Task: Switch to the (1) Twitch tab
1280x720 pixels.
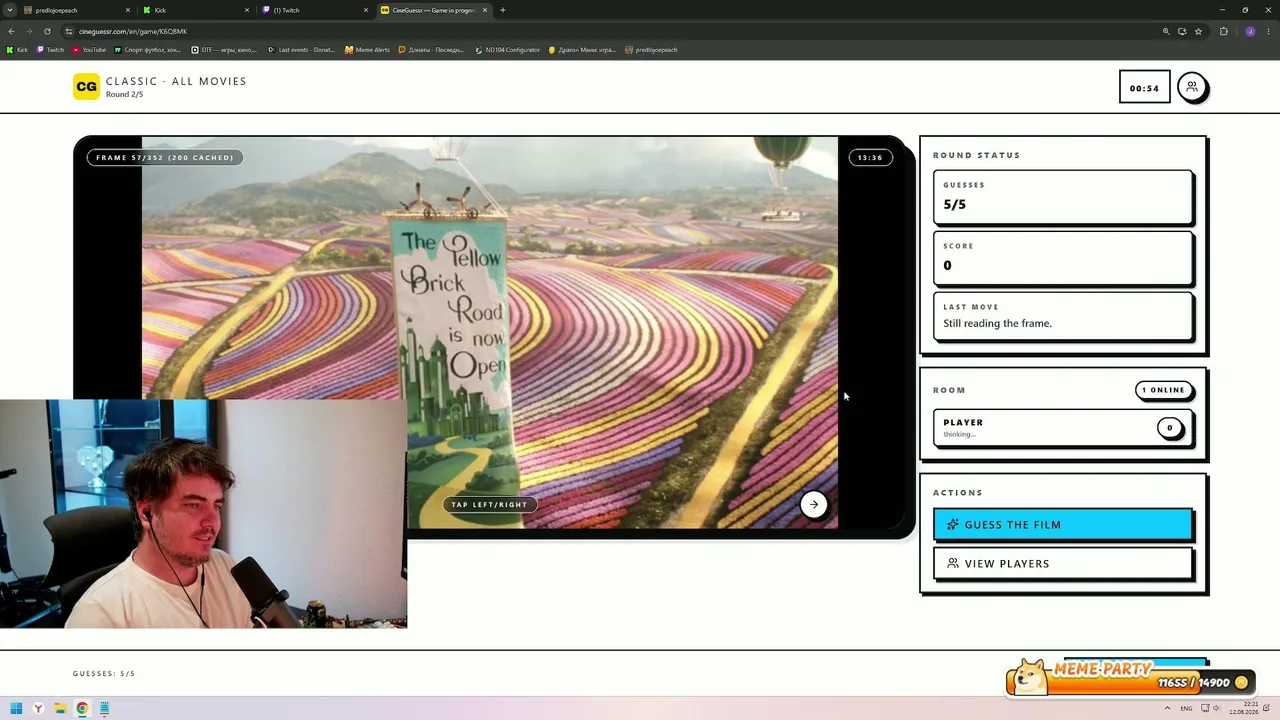Action: [313, 10]
